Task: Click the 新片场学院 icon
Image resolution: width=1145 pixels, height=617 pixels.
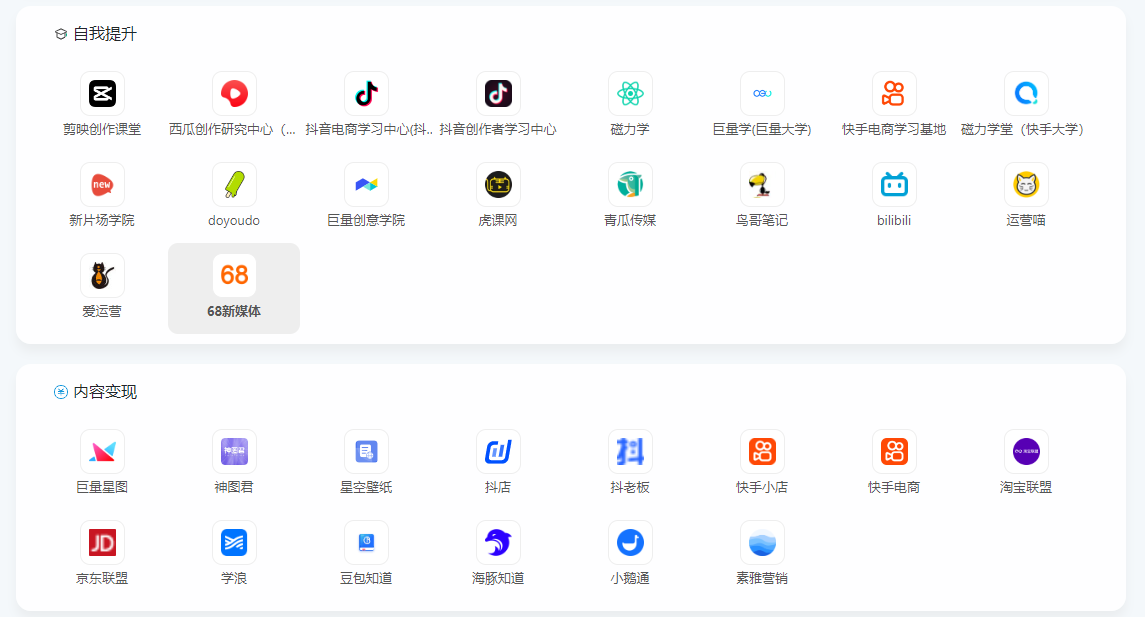Action: click(x=102, y=185)
